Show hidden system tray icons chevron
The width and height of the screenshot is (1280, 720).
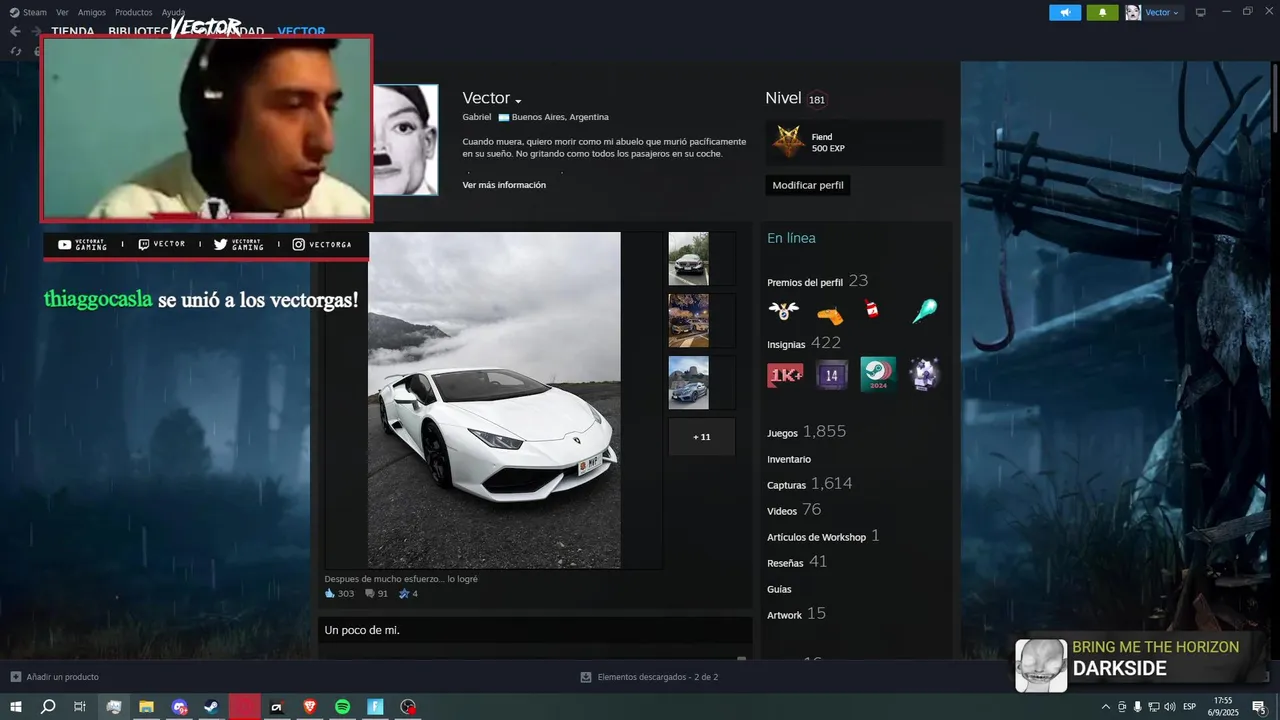pyautogui.click(x=1106, y=707)
